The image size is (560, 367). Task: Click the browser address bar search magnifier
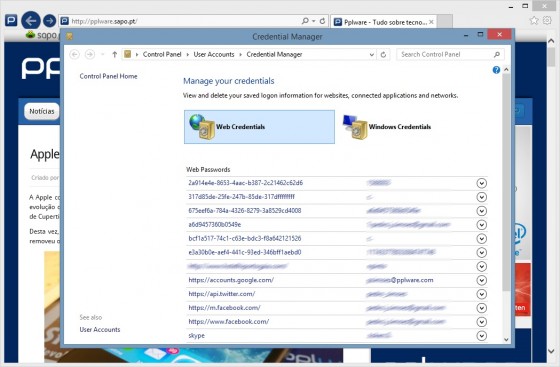click(305, 21)
